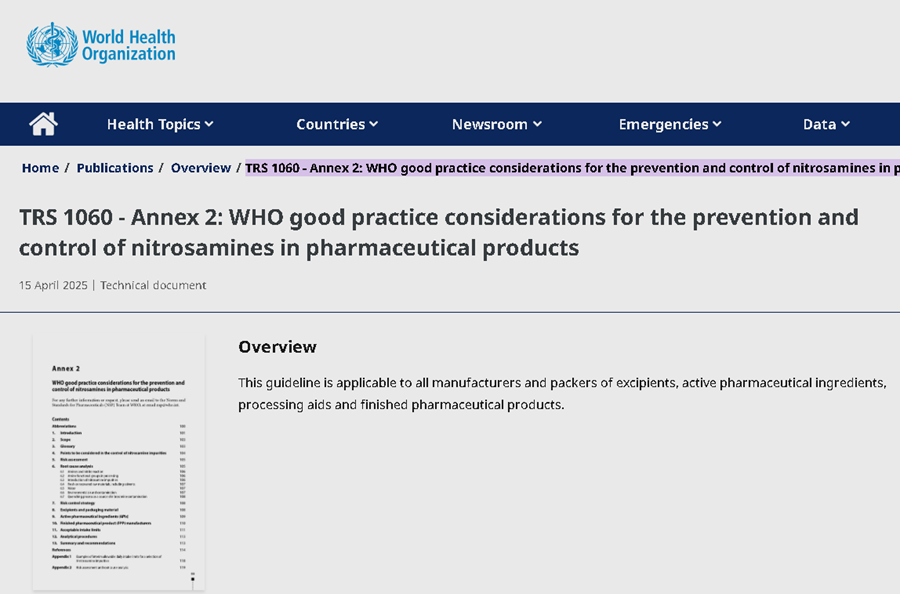Click the World Health Organization logo
Screen dimensions: 900x594
tap(101, 45)
